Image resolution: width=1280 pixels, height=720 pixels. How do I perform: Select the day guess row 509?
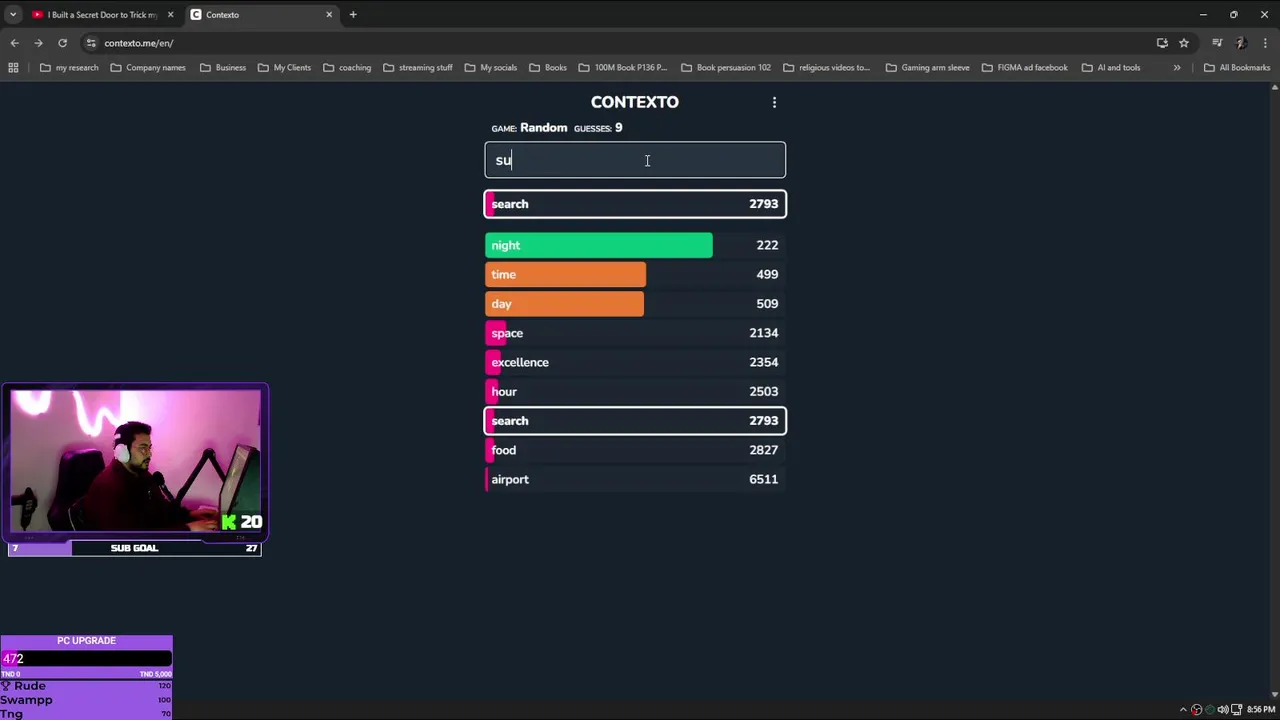tap(635, 303)
